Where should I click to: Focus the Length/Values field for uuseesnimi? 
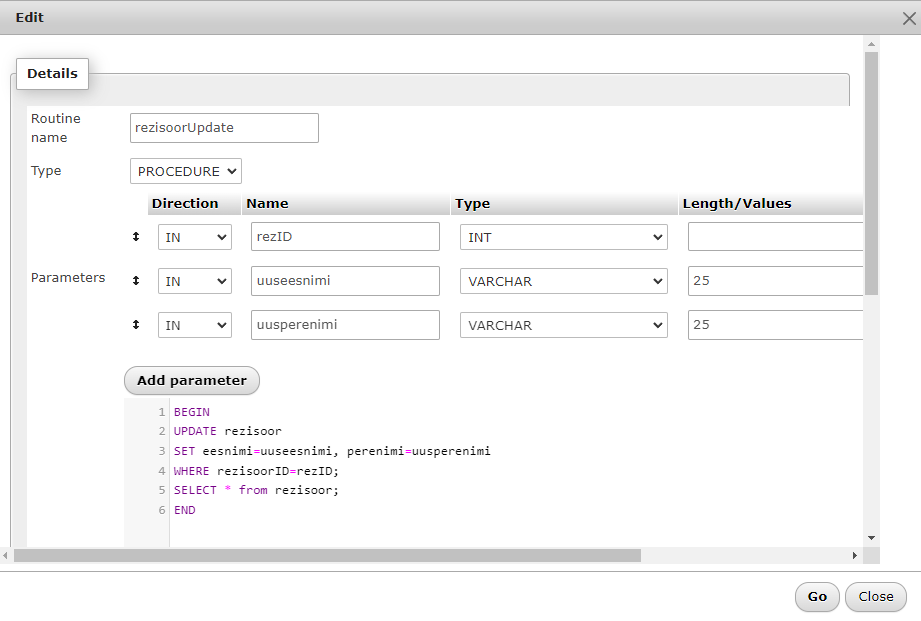[775, 281]
